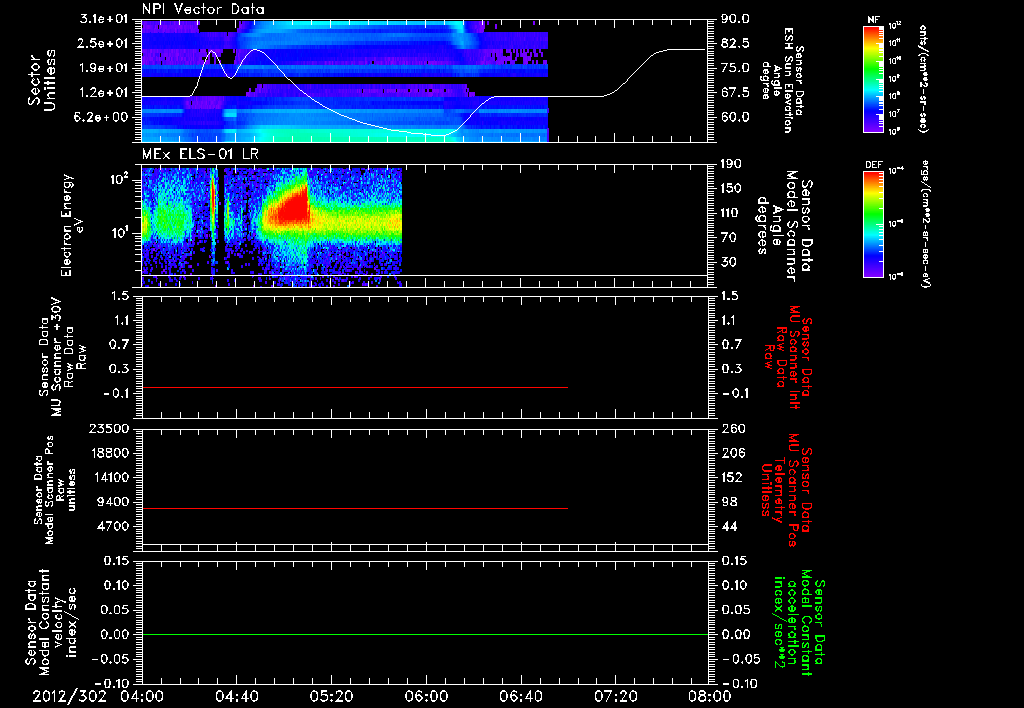Screen dimensions: 1024x708
Task: Click the red line in Scanner Pos panel
Action: coord(355,508)
